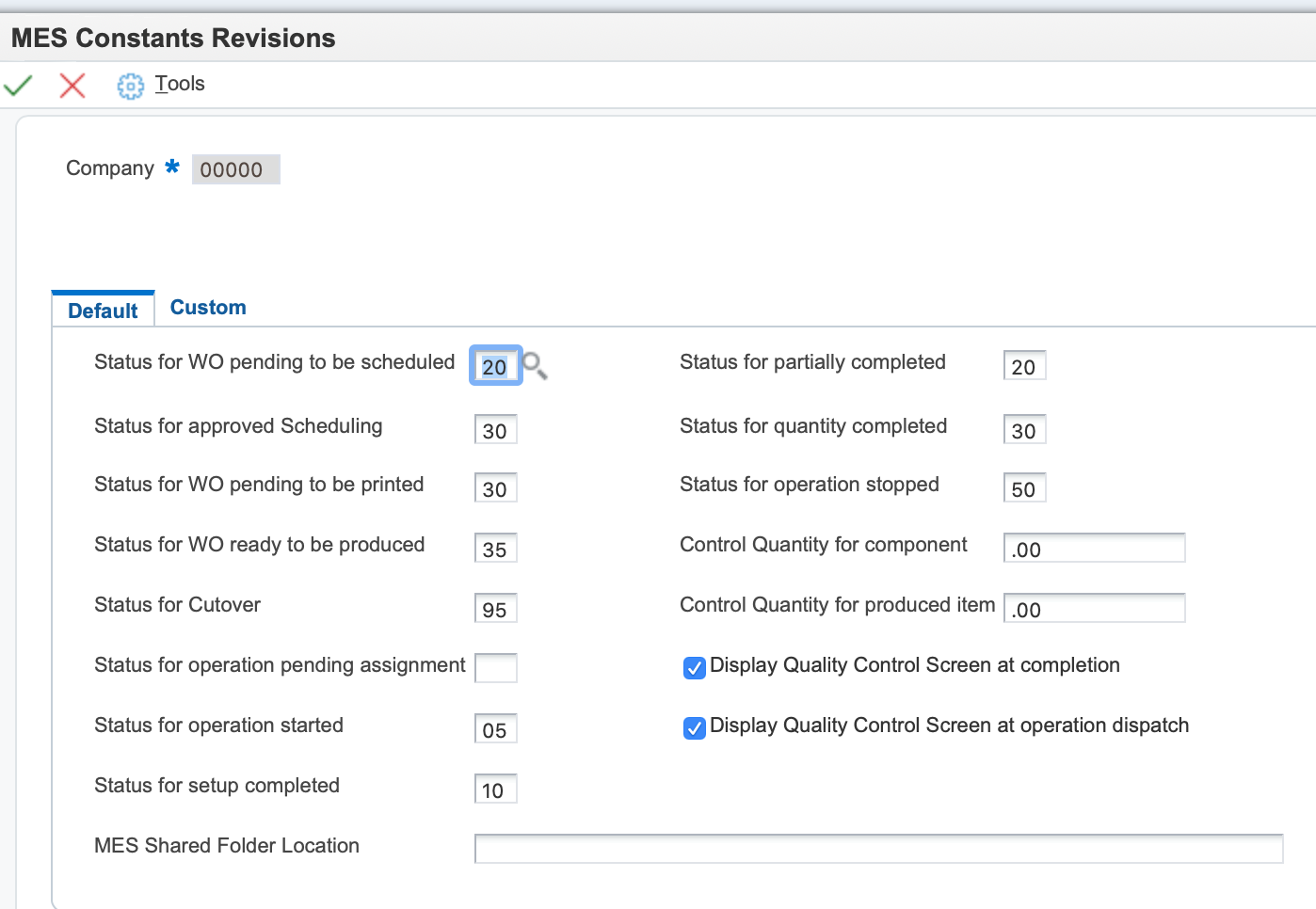The width and height of the screenshot is (1316, 909).
Task: Click the Tools gear icon
Action: tap(130, 86)
